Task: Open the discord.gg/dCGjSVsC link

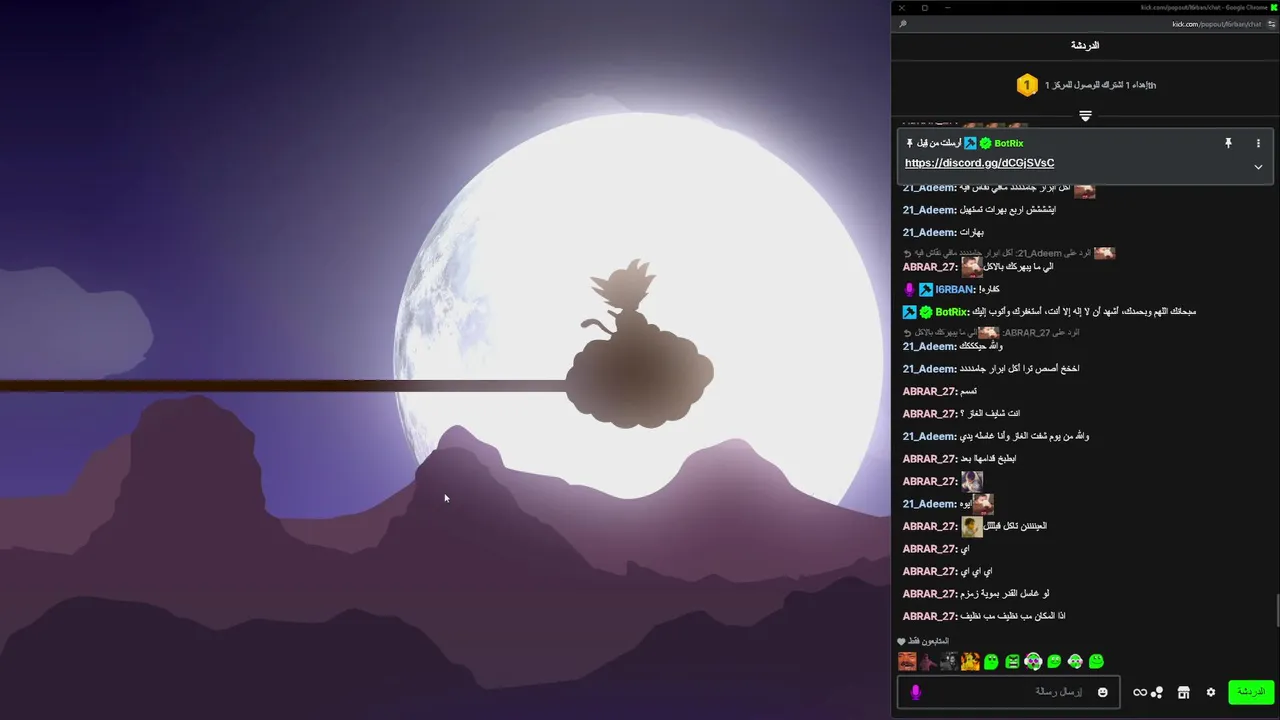Action: [x=979, y=163]
